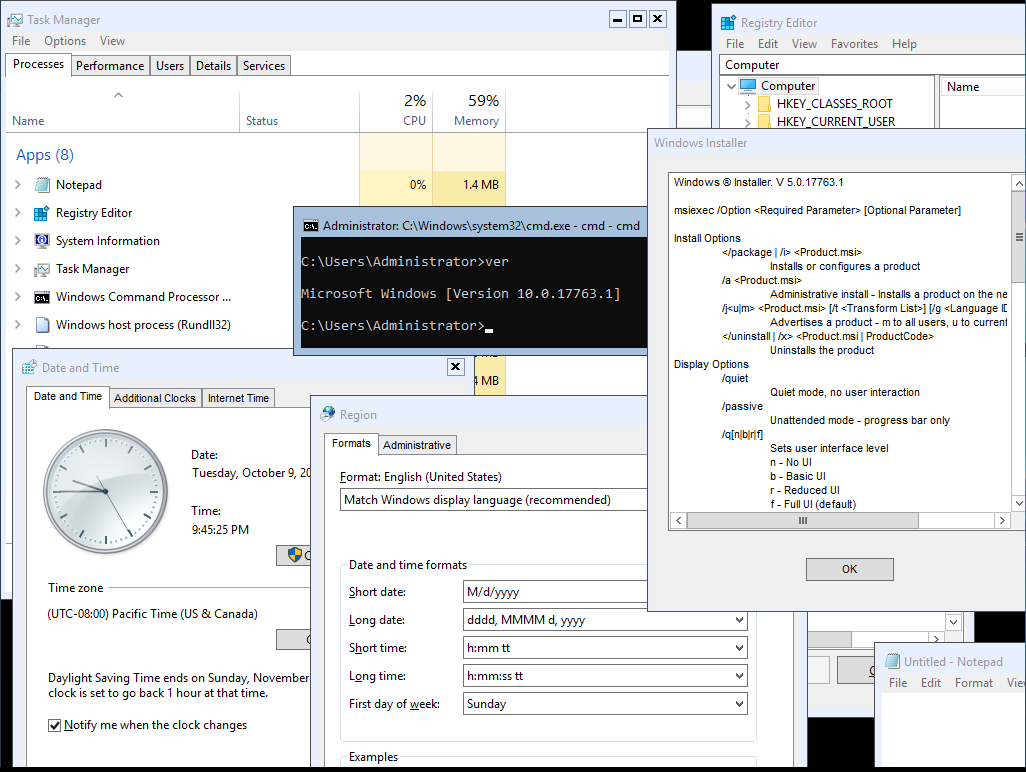Viewport: 1026px width, 772px height.
Task: Click the Windows Command Processor icon
Action: coord(42,297)
